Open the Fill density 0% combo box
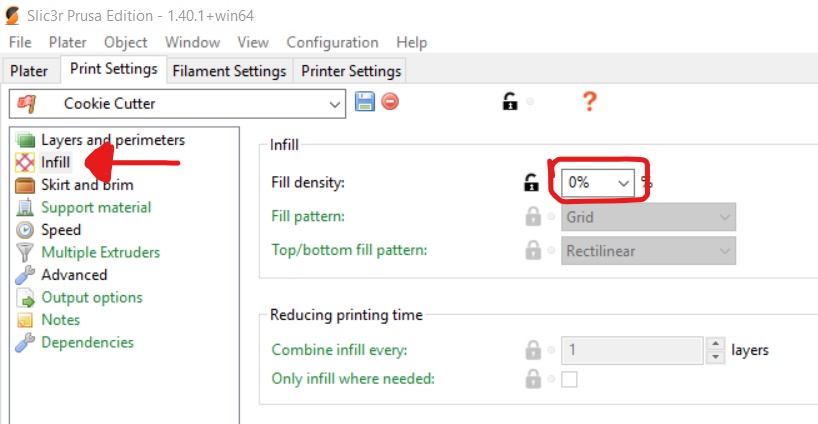 [598, 183]
